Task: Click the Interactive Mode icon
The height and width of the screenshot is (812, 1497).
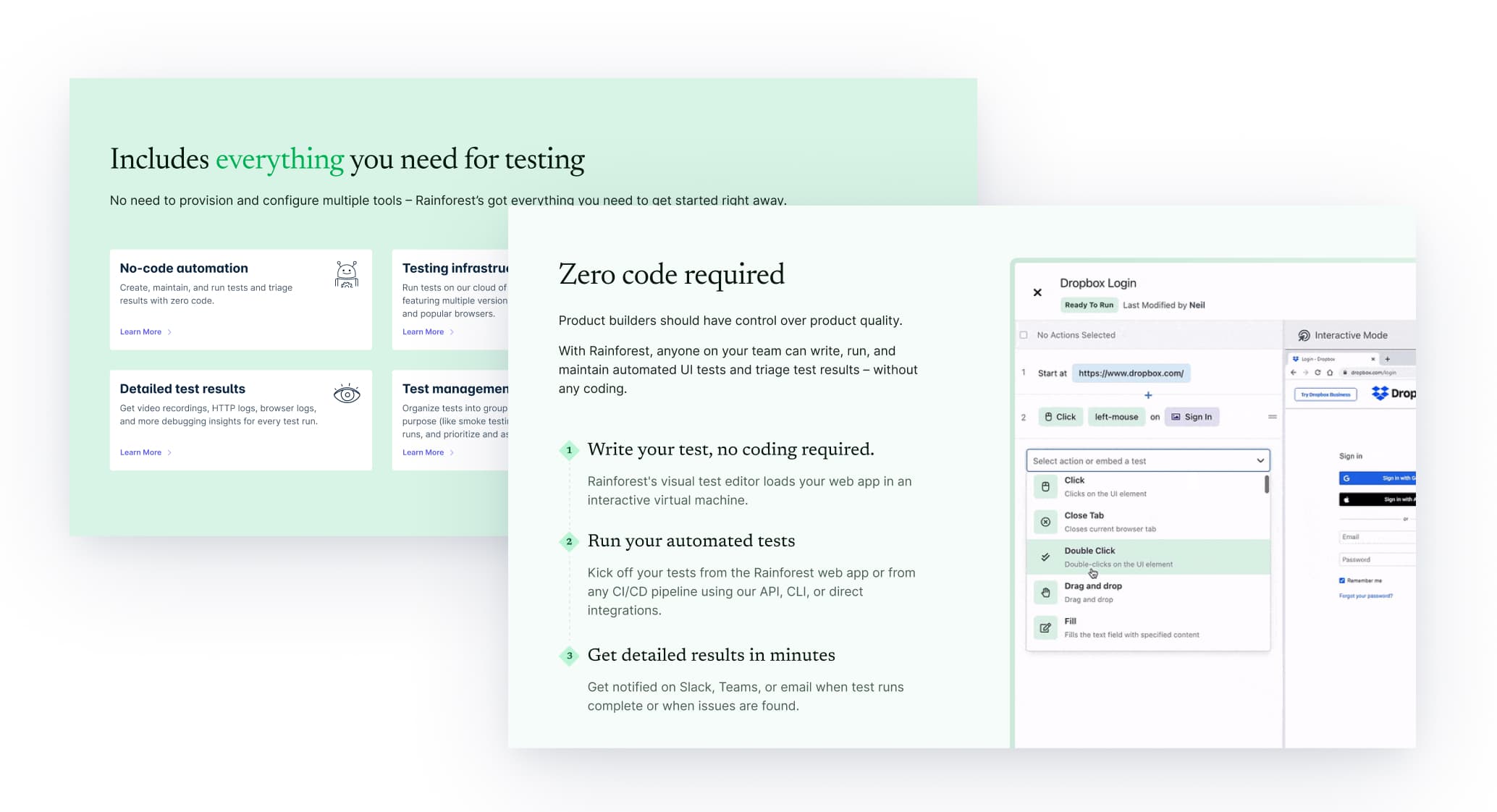Action: 1304,335
